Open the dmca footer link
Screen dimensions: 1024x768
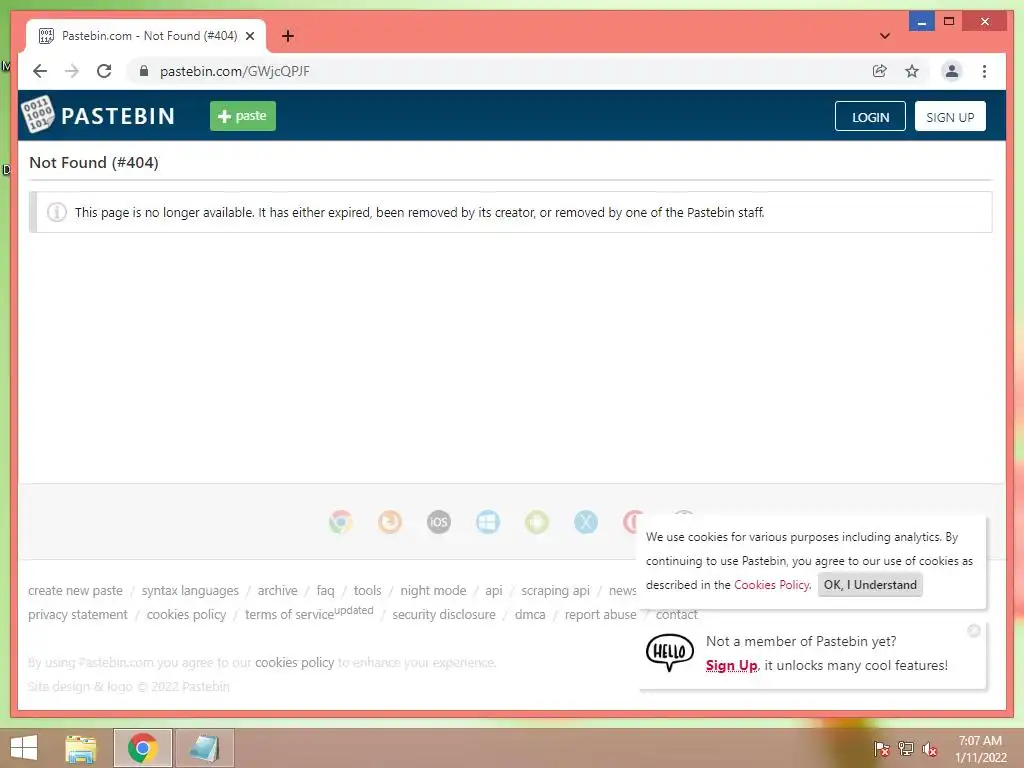[530, 615]
